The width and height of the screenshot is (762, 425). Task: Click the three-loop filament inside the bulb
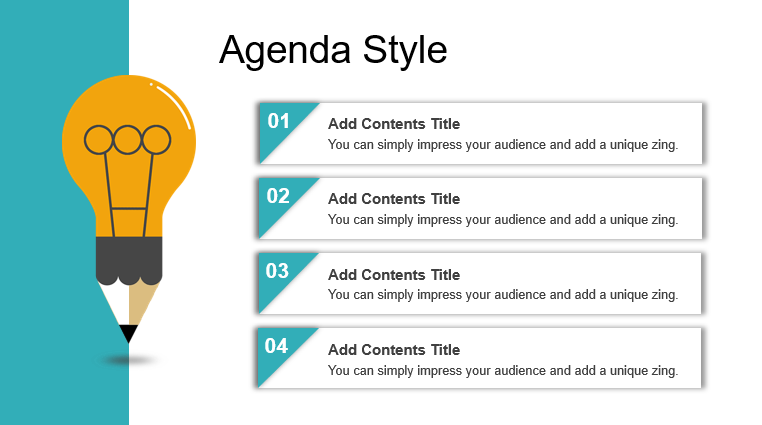tap(127, 139)
